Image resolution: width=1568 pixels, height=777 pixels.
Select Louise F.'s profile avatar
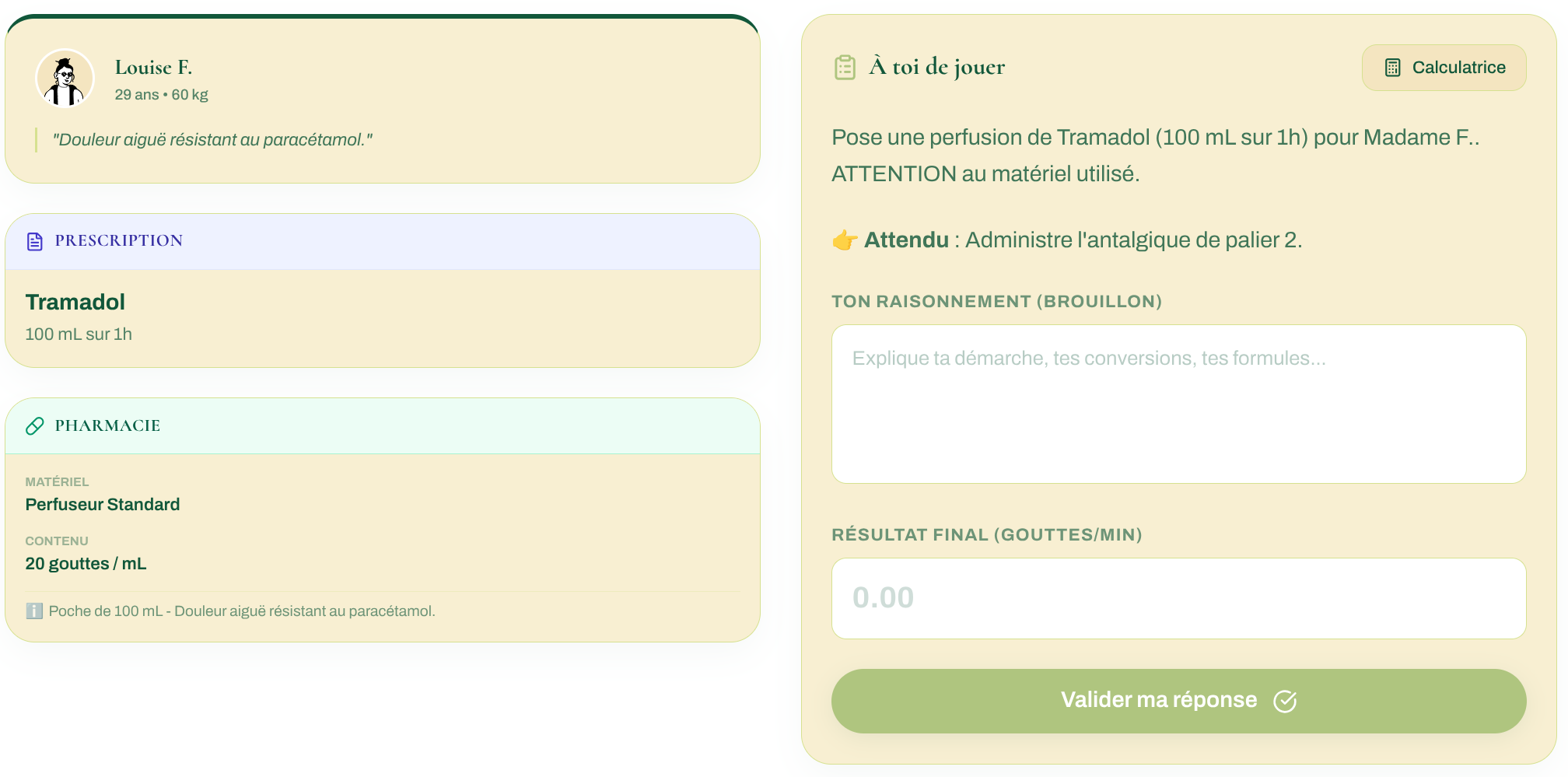65,77
